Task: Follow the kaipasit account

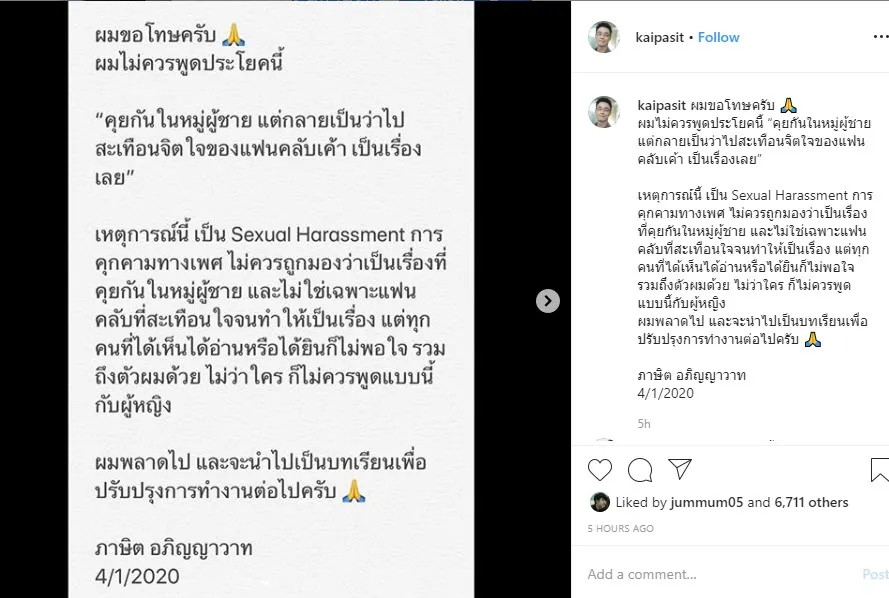Action: (718, 37)
